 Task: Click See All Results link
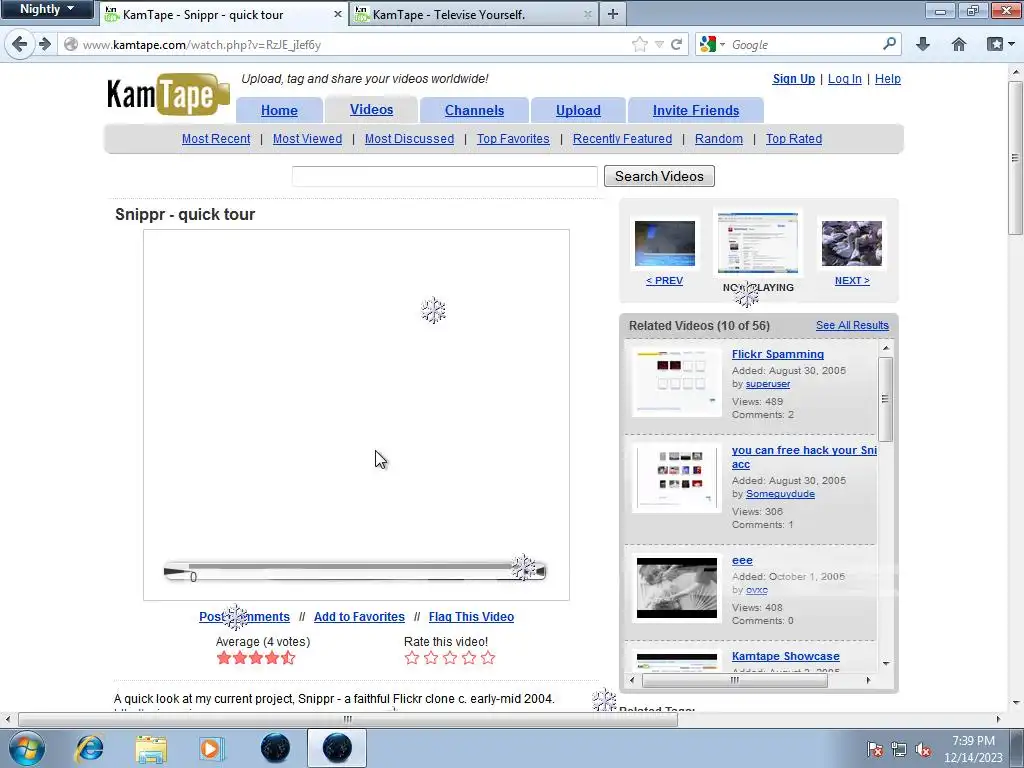(x=852, y=325)
